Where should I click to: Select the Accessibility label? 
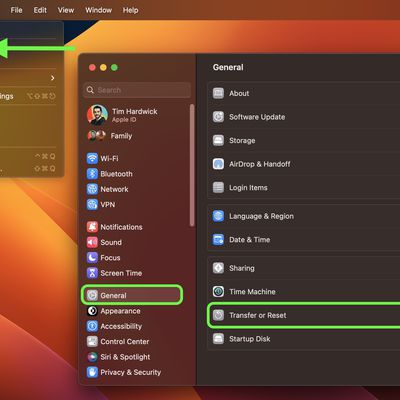[x=121, y=326]
